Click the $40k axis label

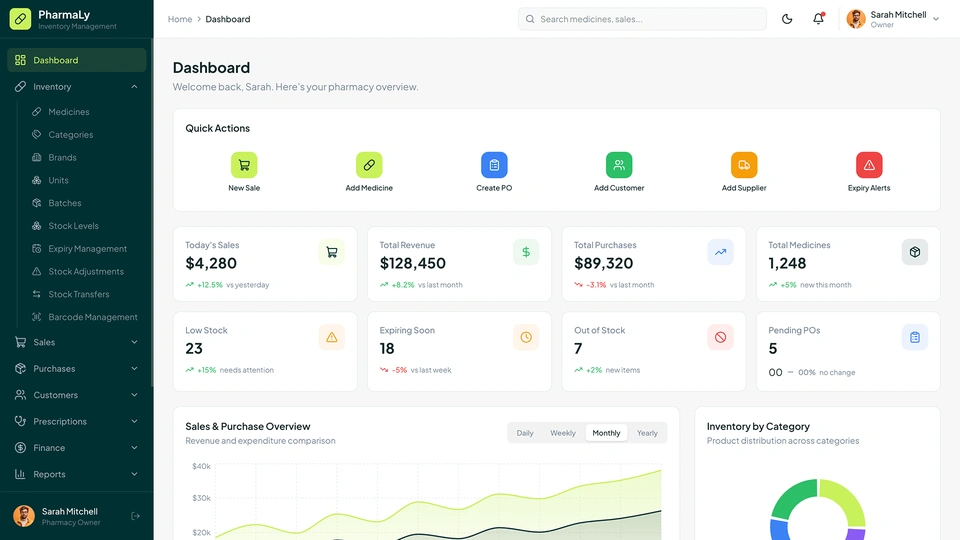[201, 466]
